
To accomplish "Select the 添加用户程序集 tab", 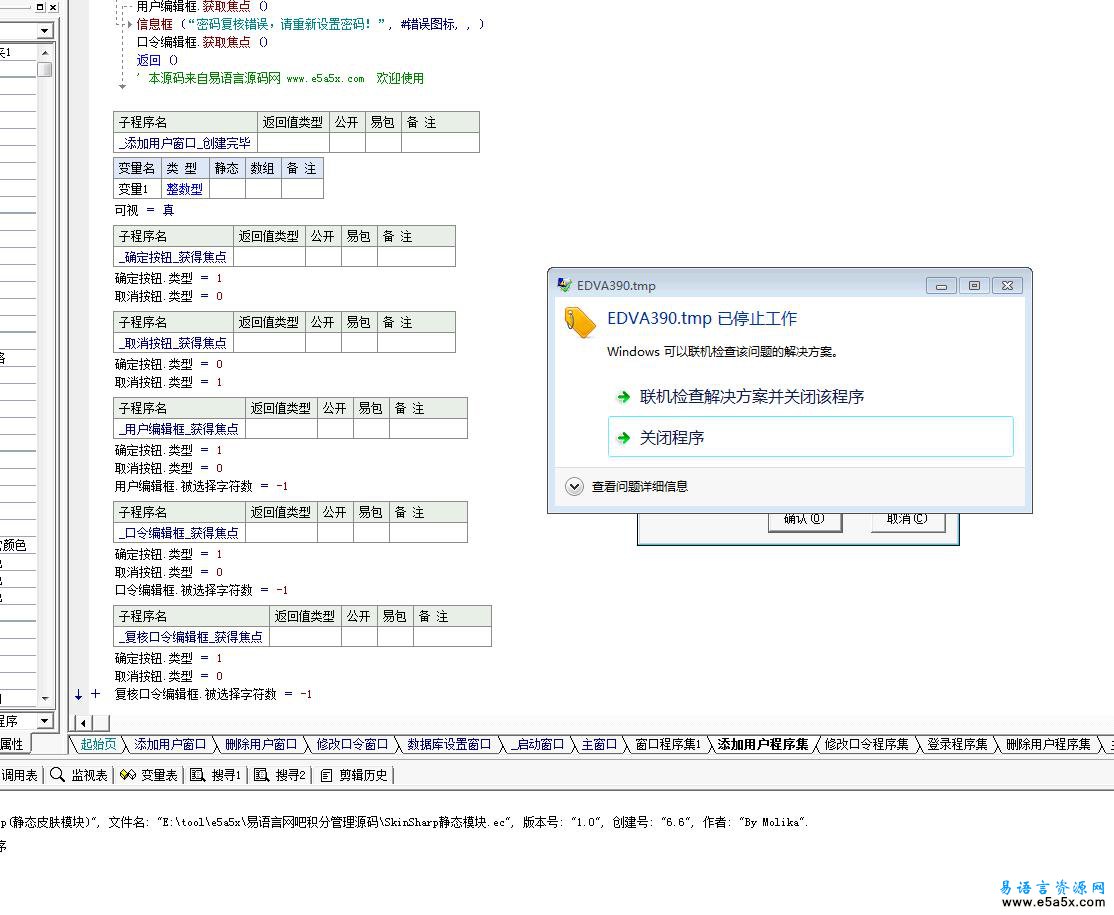I will click(x=762, y=744).
